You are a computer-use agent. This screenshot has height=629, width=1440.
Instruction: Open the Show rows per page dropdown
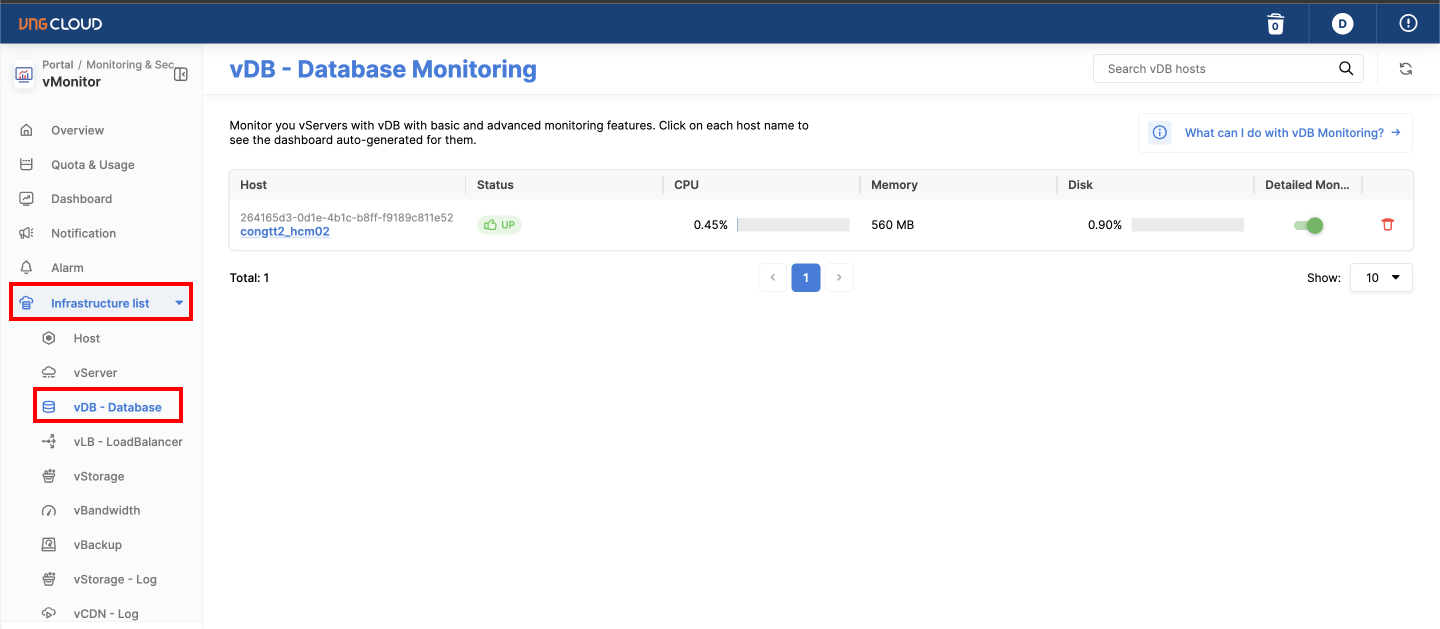point(1381,278)
